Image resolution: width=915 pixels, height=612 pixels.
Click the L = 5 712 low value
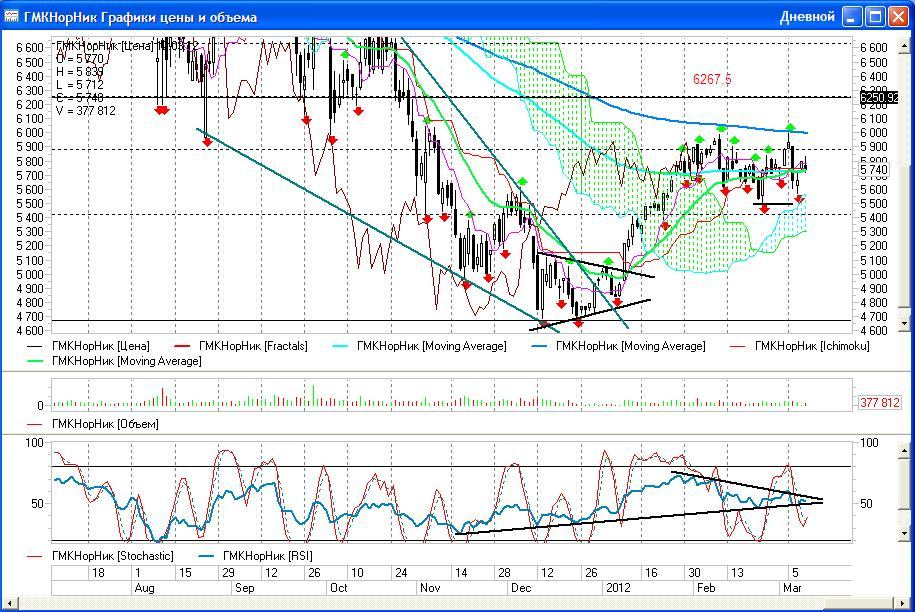(80, 85)
